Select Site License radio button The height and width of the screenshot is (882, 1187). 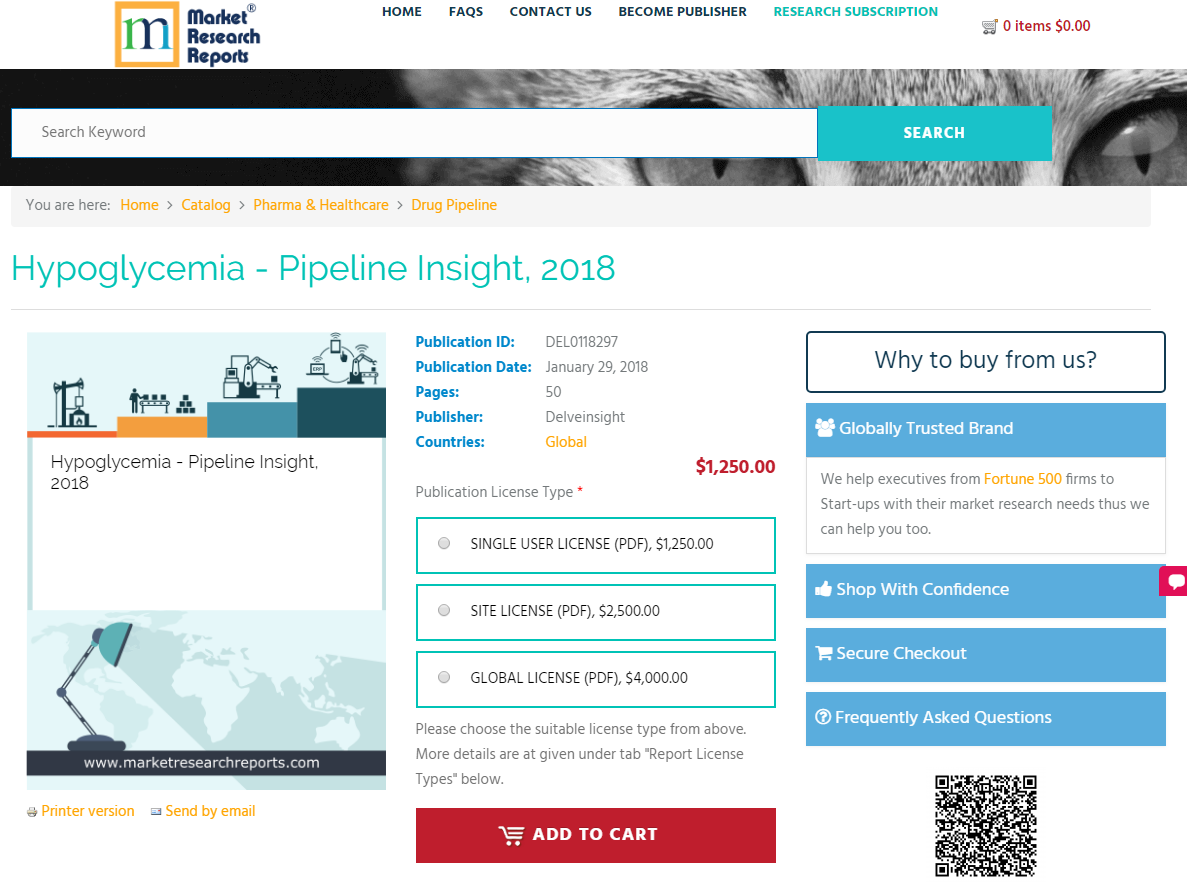tap(444, 610)
